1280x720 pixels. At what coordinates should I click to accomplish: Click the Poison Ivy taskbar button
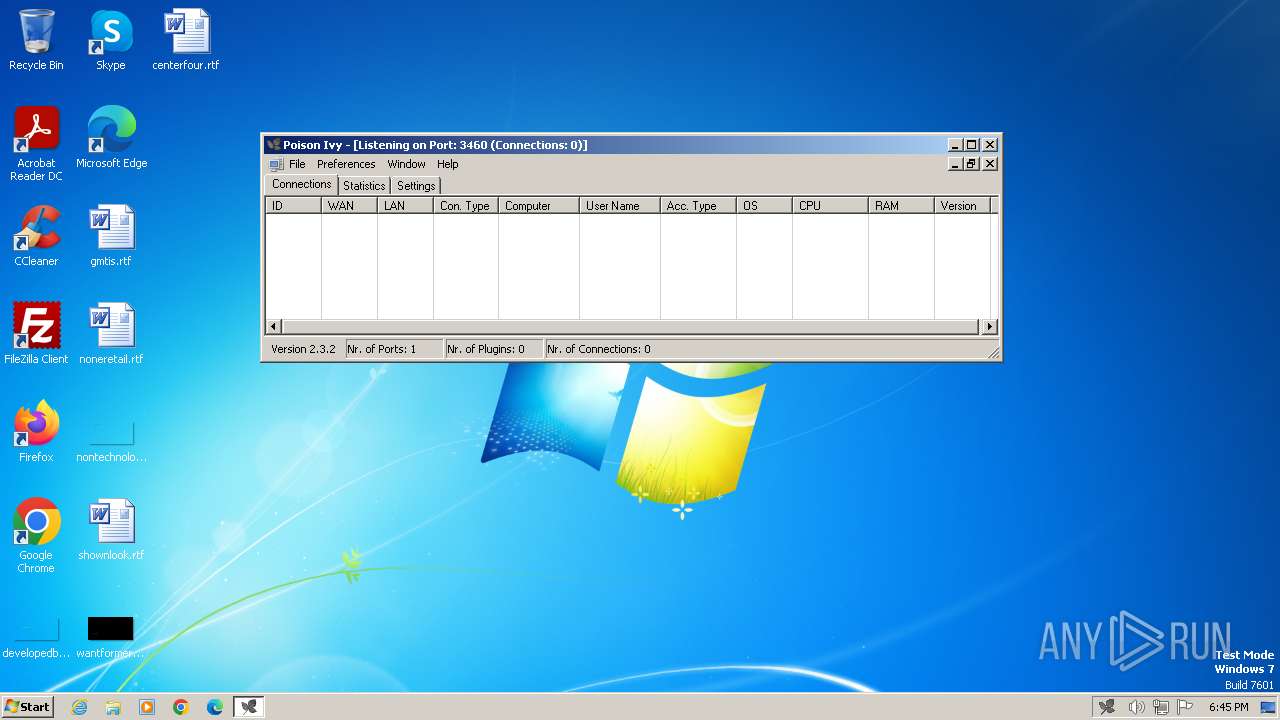(249, 707)
